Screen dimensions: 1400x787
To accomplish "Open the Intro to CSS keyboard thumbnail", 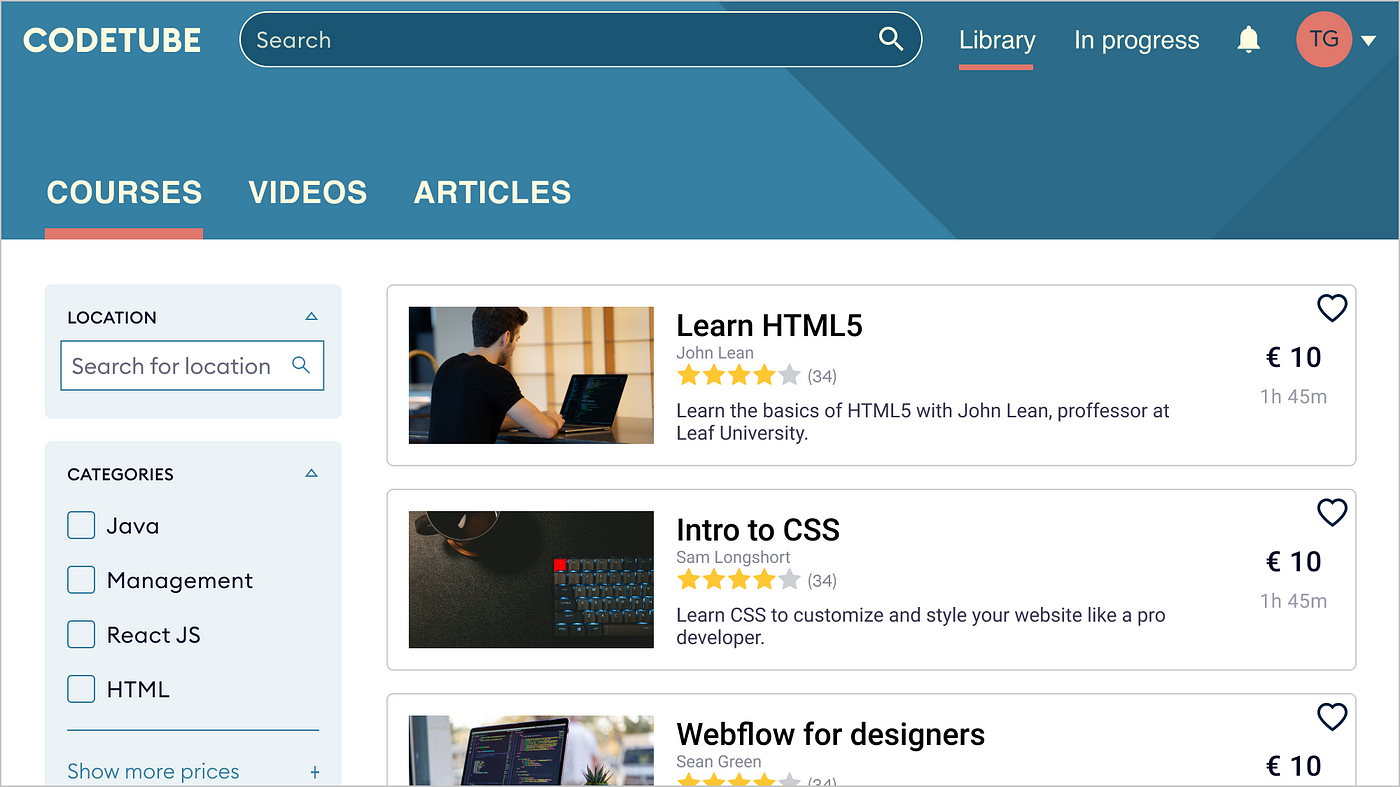I will [531, 579].
